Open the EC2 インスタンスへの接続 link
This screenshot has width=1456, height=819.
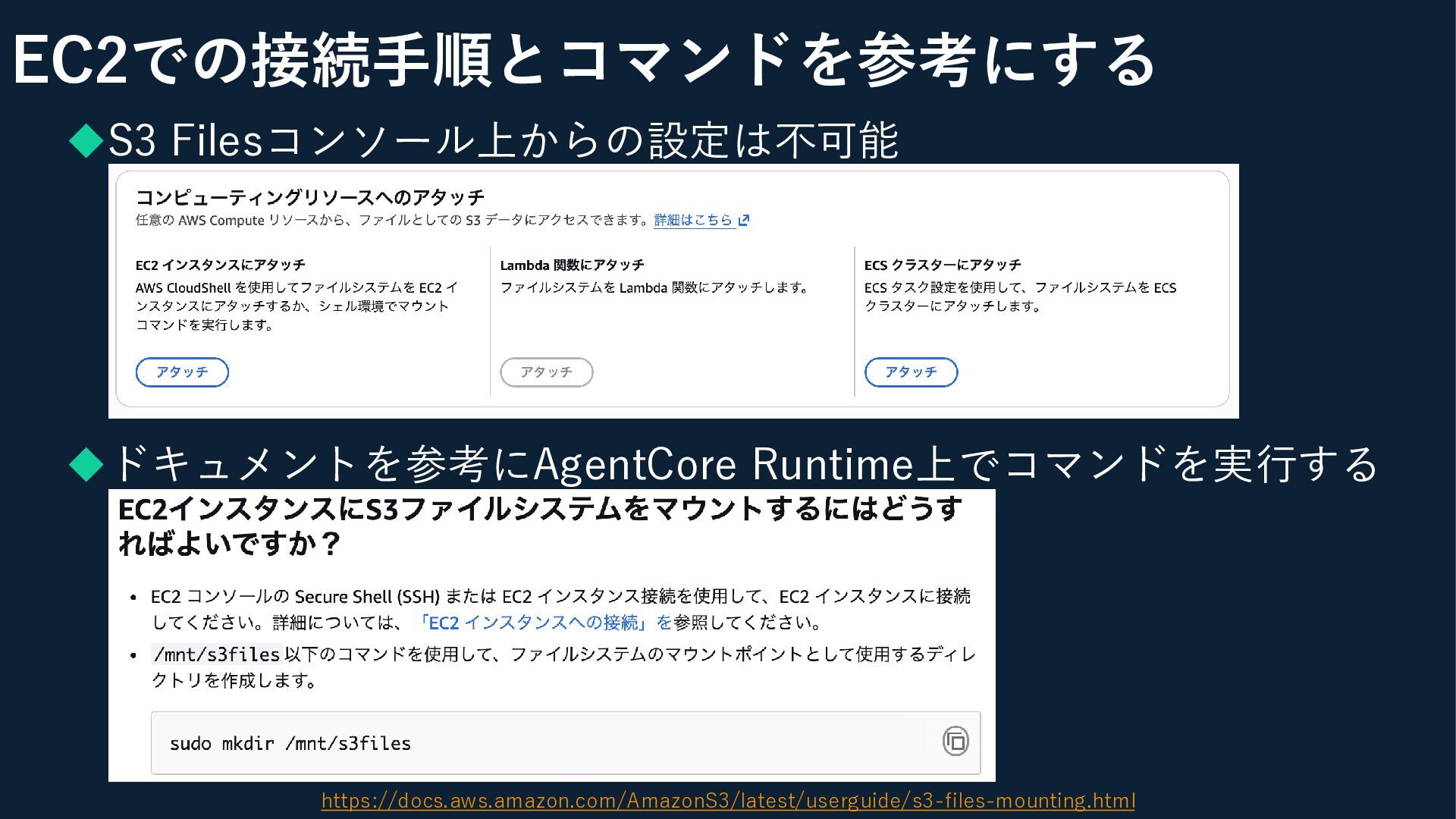[x=543, y=623]
